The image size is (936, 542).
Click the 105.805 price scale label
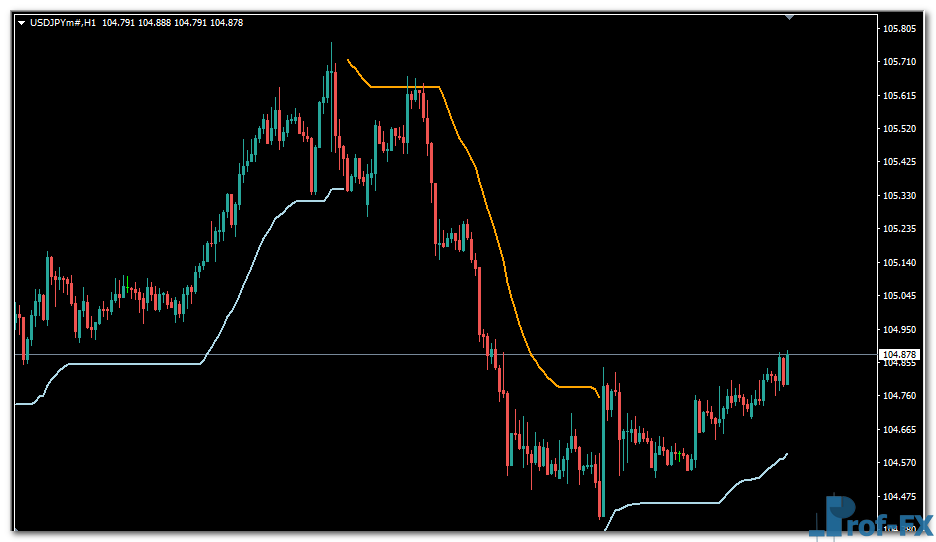pyautogui.click(x=900, y=29)
